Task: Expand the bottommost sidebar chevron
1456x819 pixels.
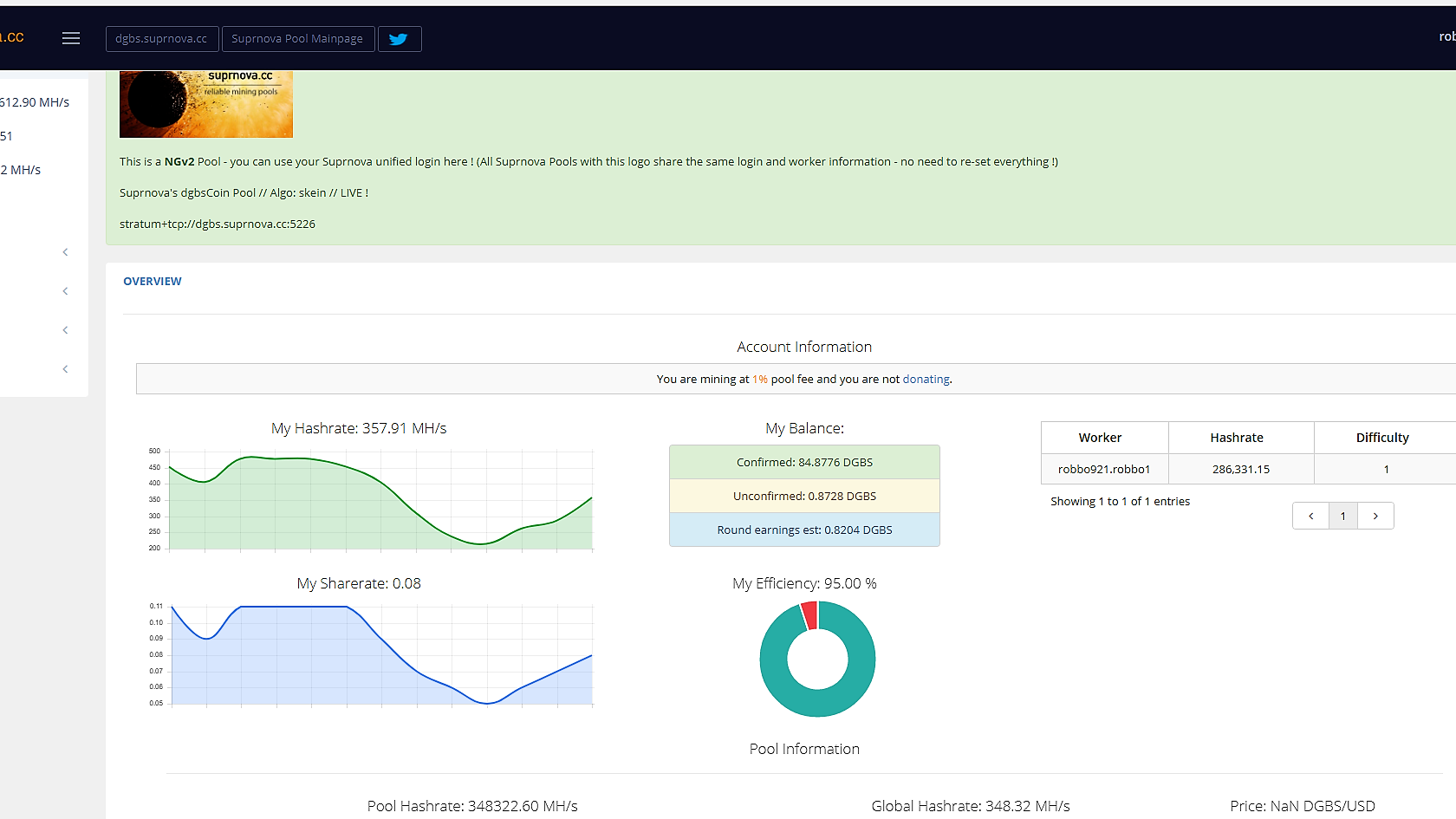Action: (65, 369)
